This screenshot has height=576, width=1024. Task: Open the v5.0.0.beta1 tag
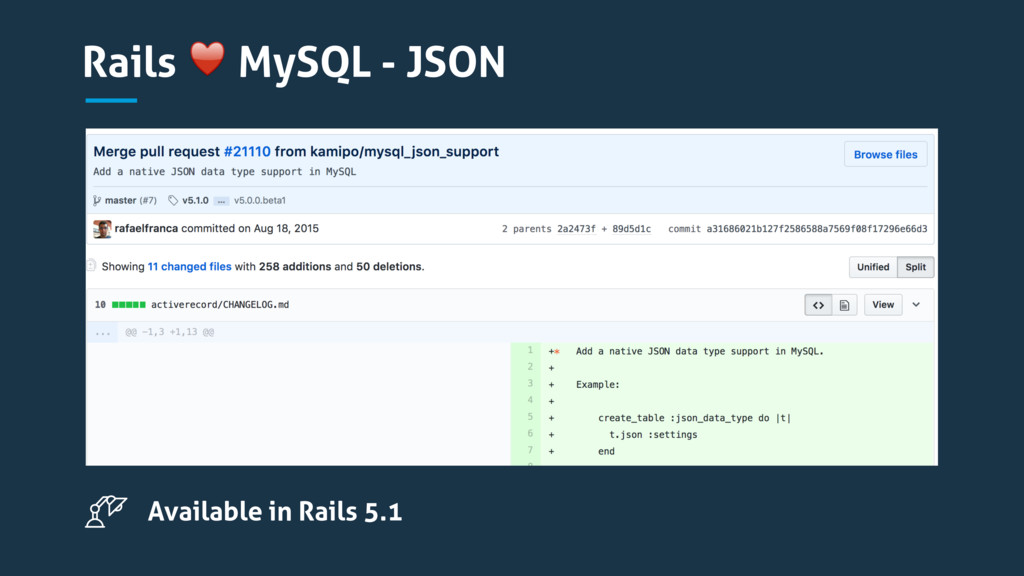click(260, 200)
